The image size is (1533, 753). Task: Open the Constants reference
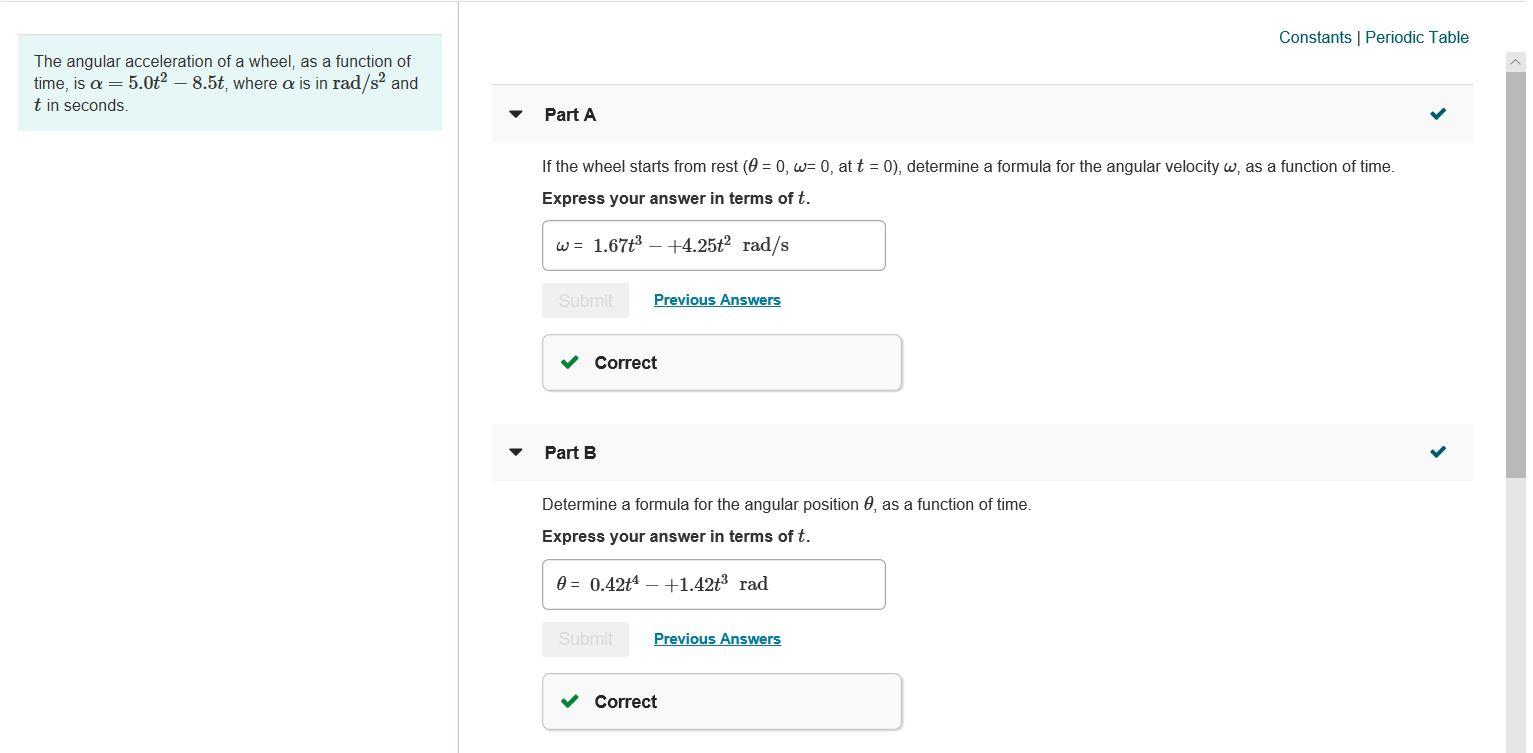tap(1315, 37)
